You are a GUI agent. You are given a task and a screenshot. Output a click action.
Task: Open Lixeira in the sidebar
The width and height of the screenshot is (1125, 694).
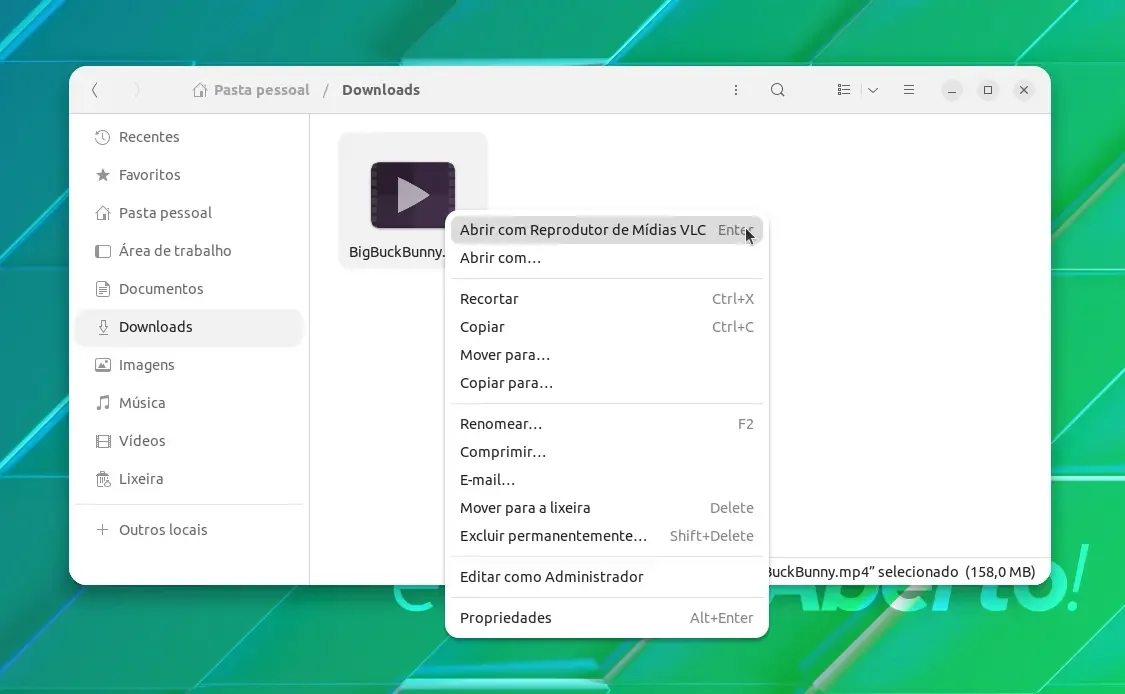point(189,479)
